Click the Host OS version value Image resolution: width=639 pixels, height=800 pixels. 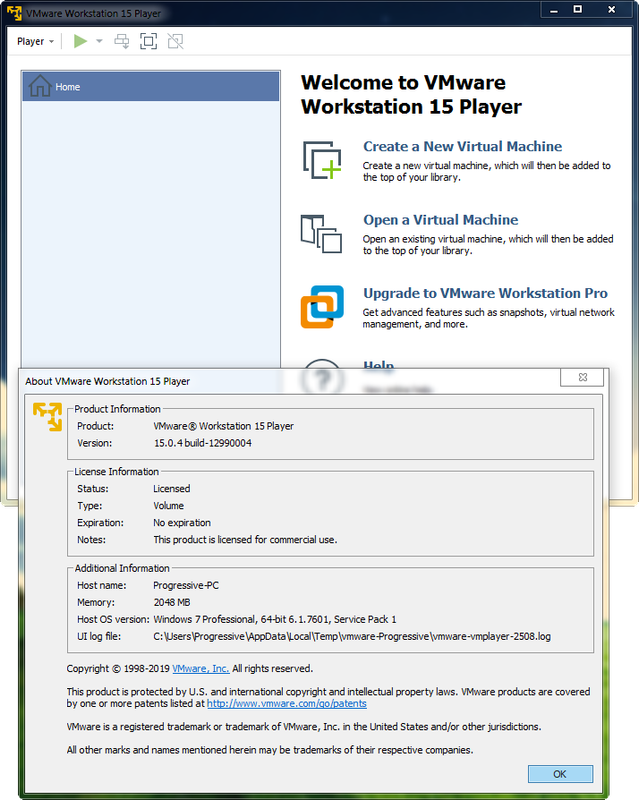[x=275, y=619]
